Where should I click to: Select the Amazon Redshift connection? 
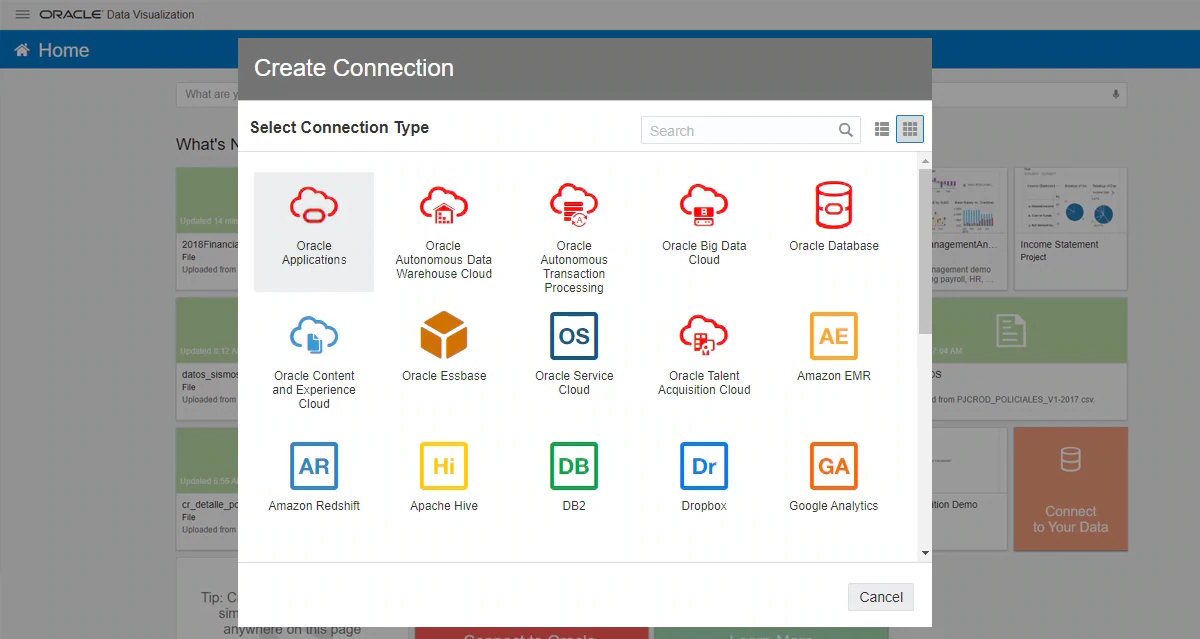314,467
